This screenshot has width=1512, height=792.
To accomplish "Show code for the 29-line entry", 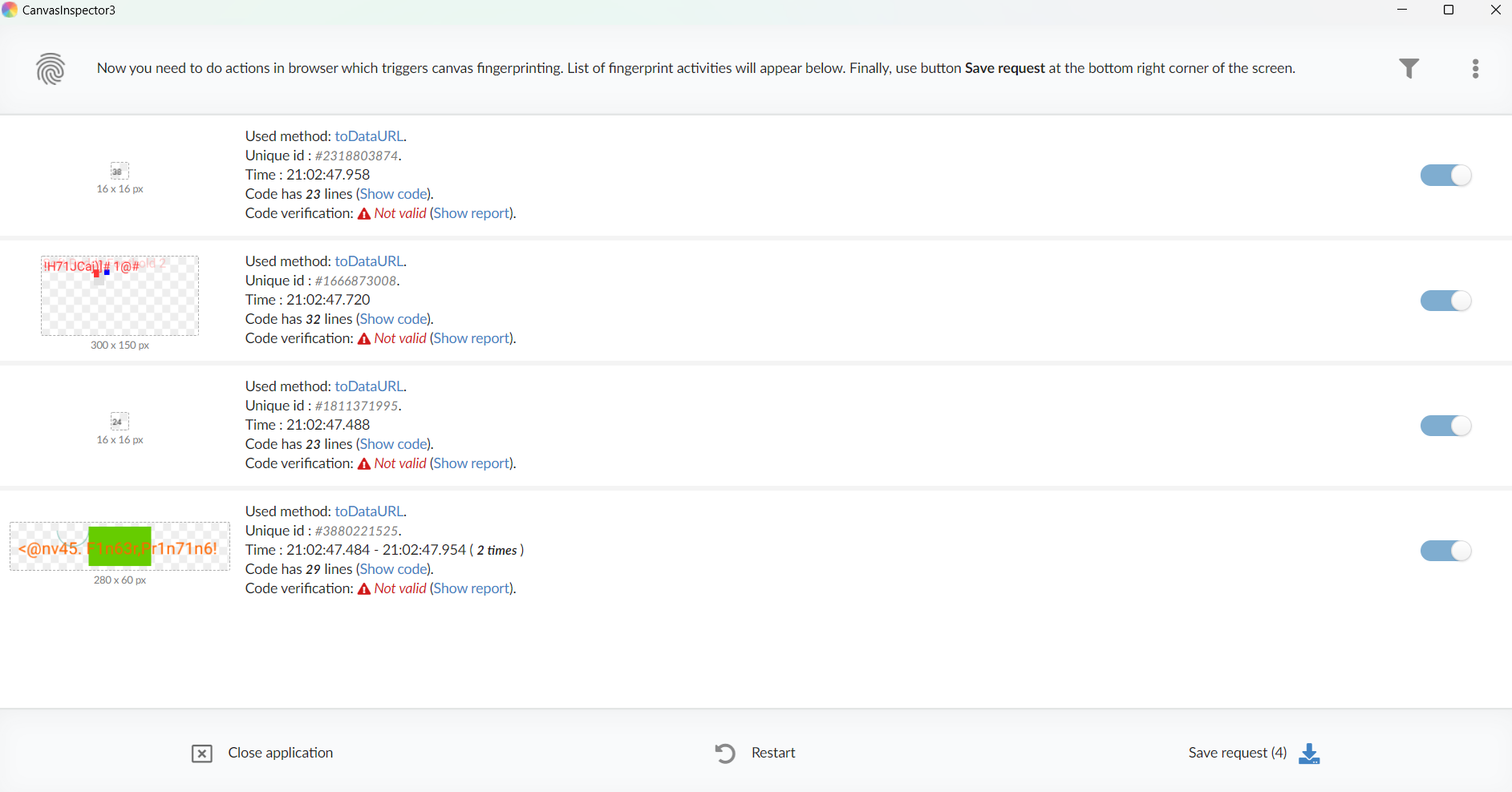I will [393, 569].
